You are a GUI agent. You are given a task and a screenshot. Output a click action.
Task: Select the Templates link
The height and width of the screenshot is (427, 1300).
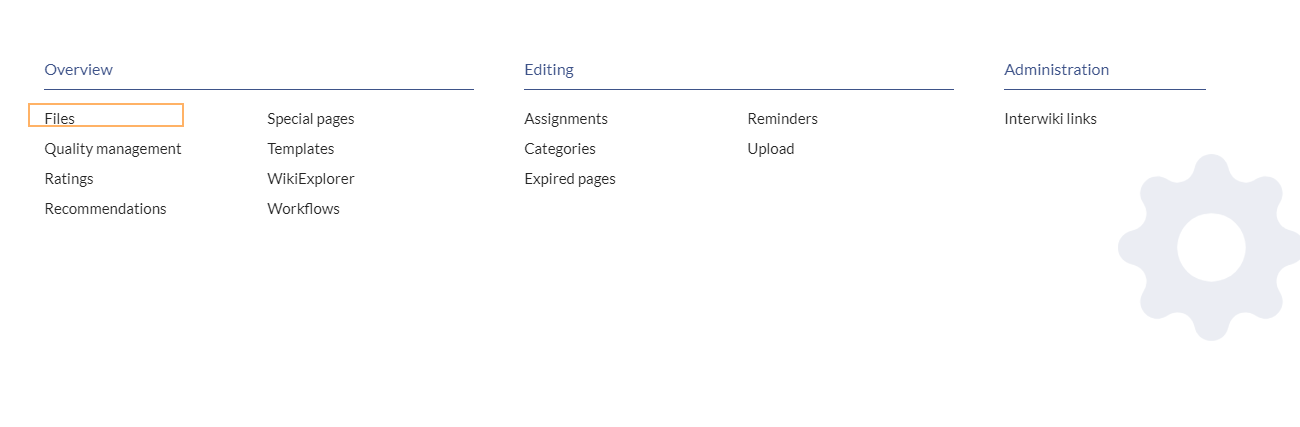click(x=301, y=148)
